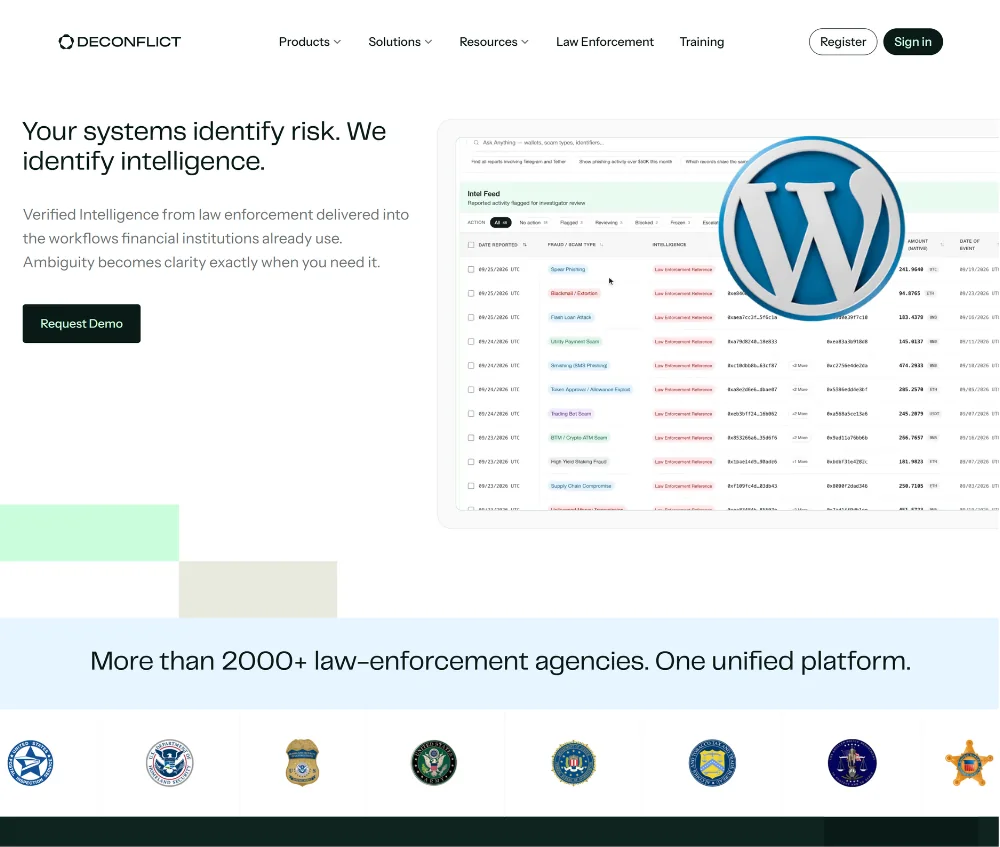Expand the Products dropdown menu

[310, 42]
